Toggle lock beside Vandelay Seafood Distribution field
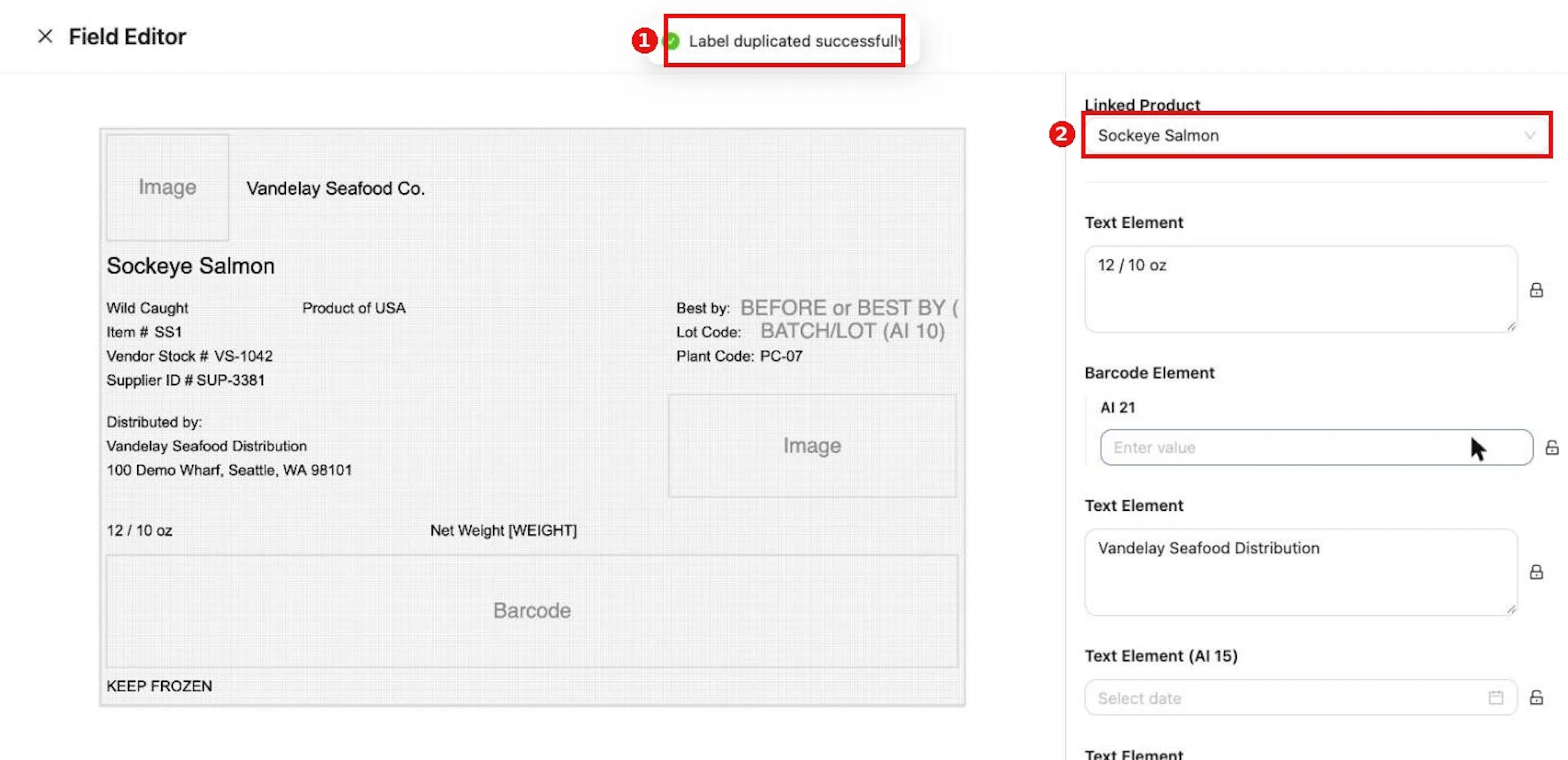The width and height of the screenshot is (1568, 760). 1536,572
